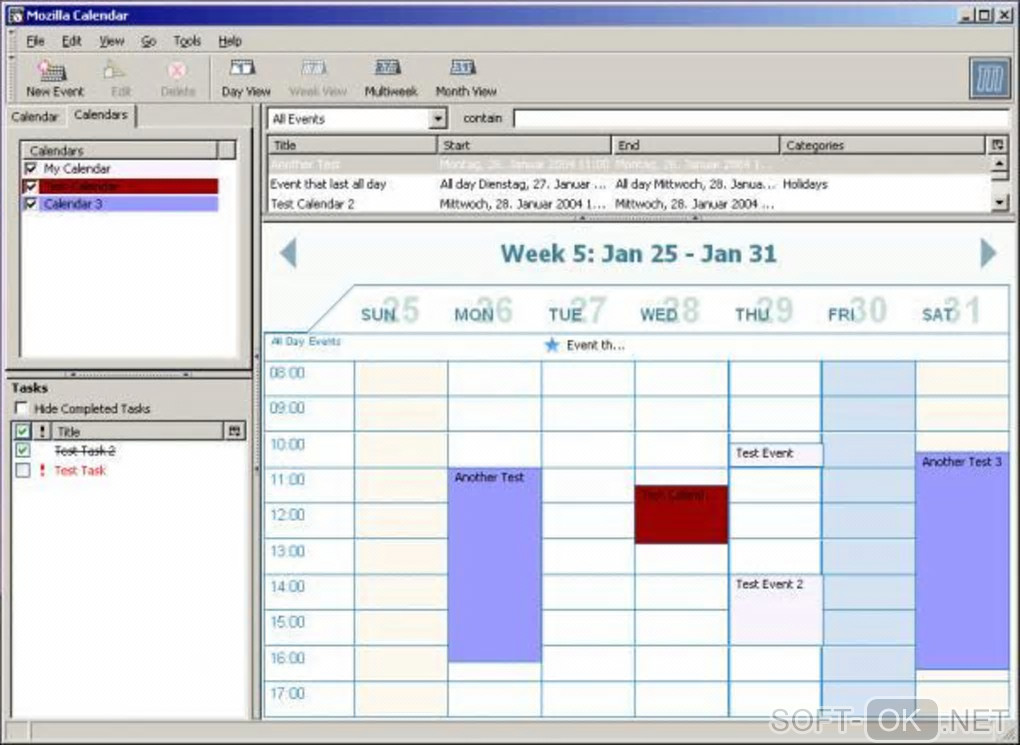The image size is (1020, 745).
Task: Select Test Event on Thursday
Action: pyautogui.click(x=776, y=454)
